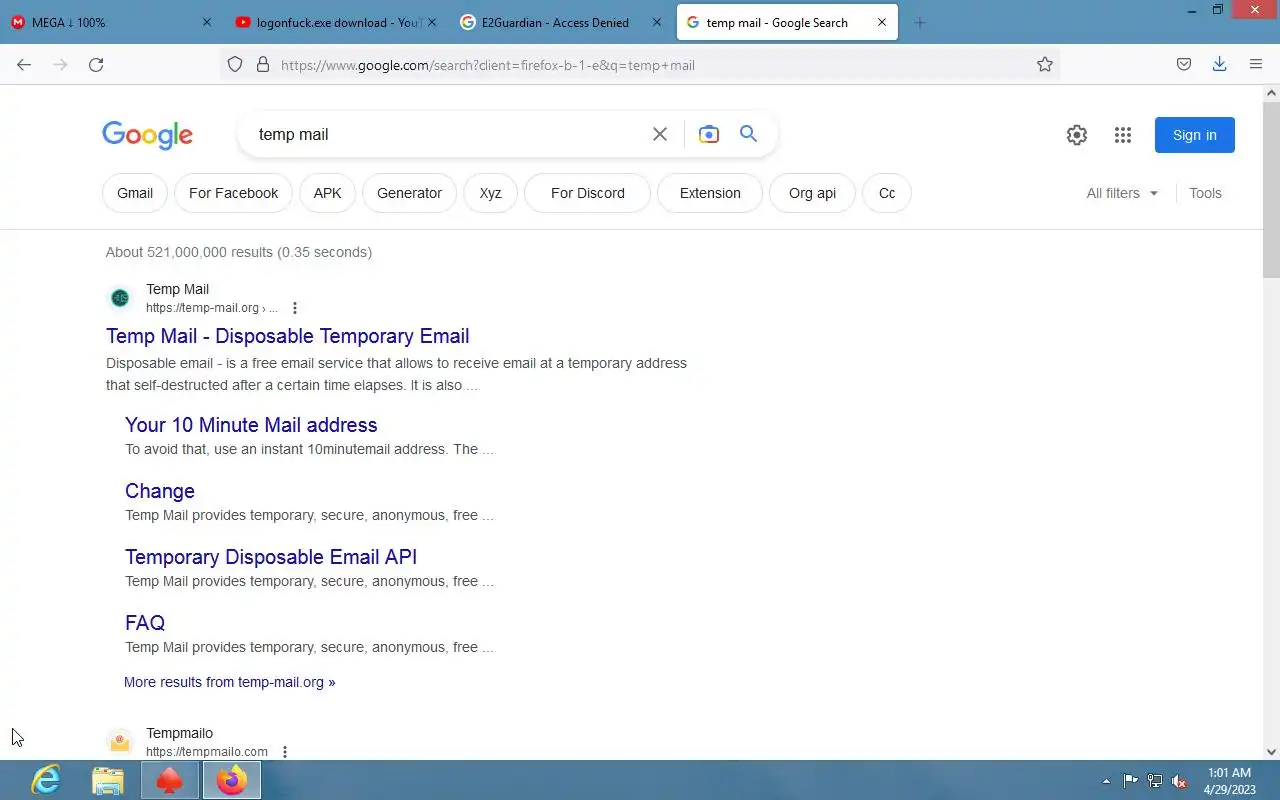Apply the Xyz filter chip

[x=490, y=193]
